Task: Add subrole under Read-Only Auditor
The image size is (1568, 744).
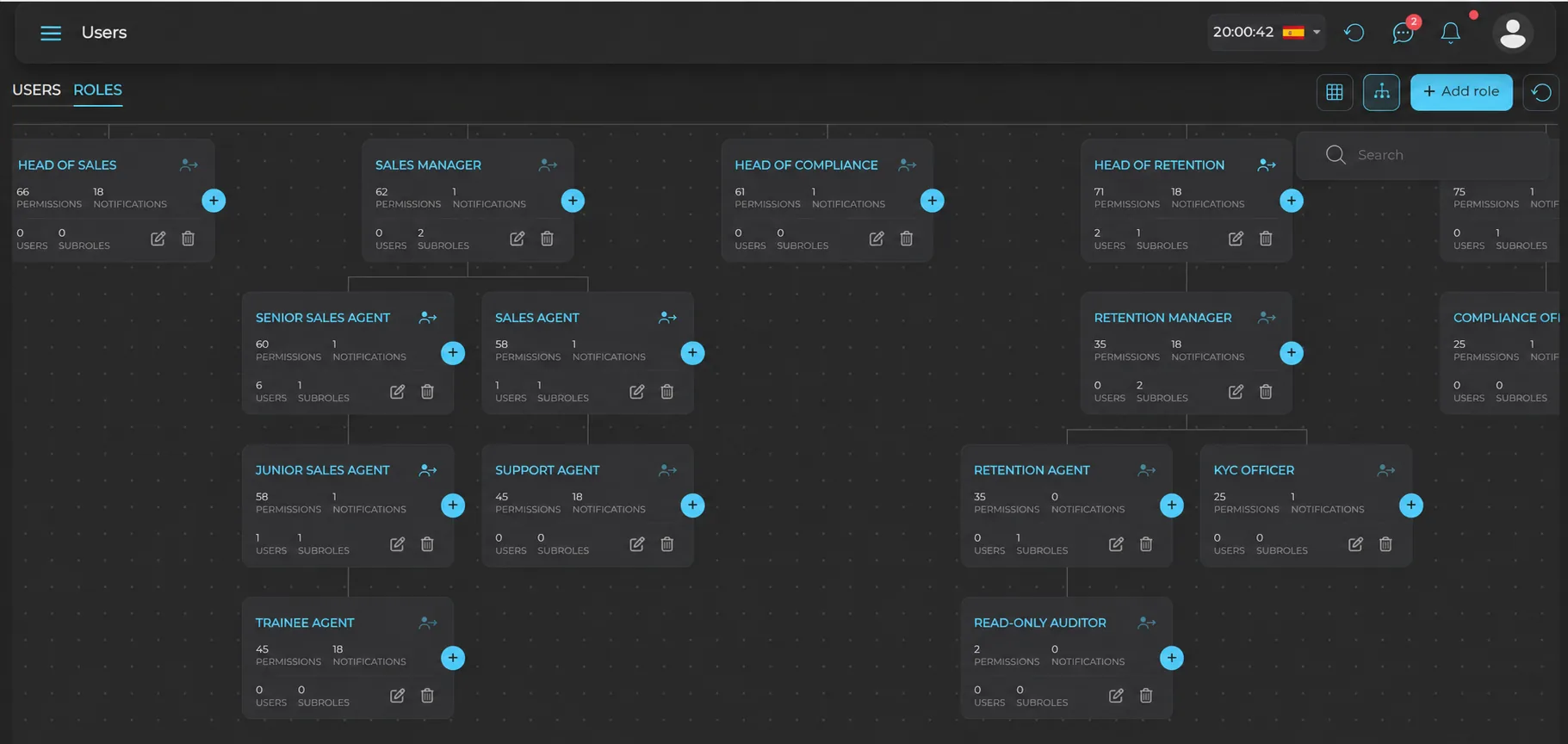Action: pyautogui.click(x=1171, y=658)
